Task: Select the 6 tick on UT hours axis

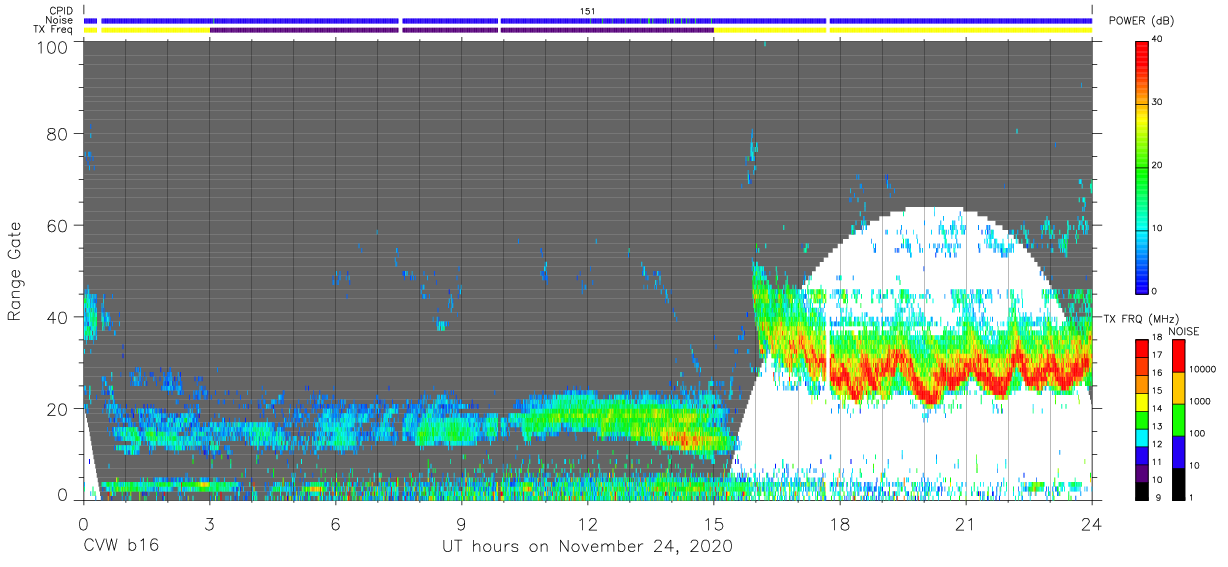Action: tap(335, 524)
